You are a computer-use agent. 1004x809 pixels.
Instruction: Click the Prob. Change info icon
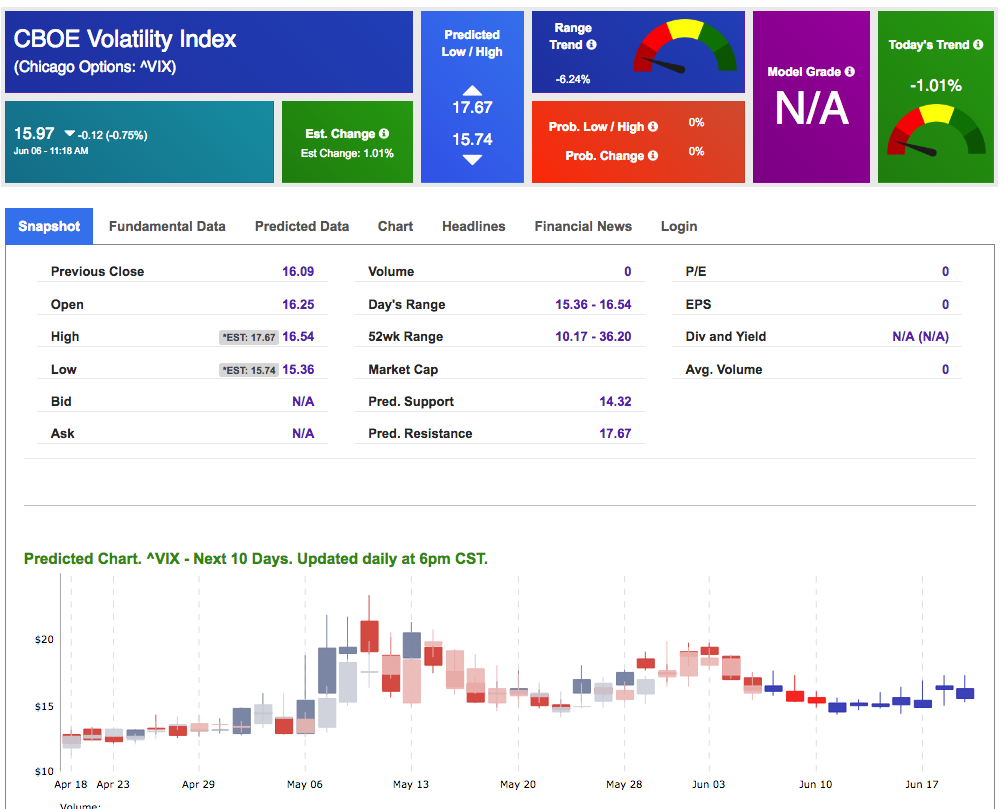tap(653, 155)
